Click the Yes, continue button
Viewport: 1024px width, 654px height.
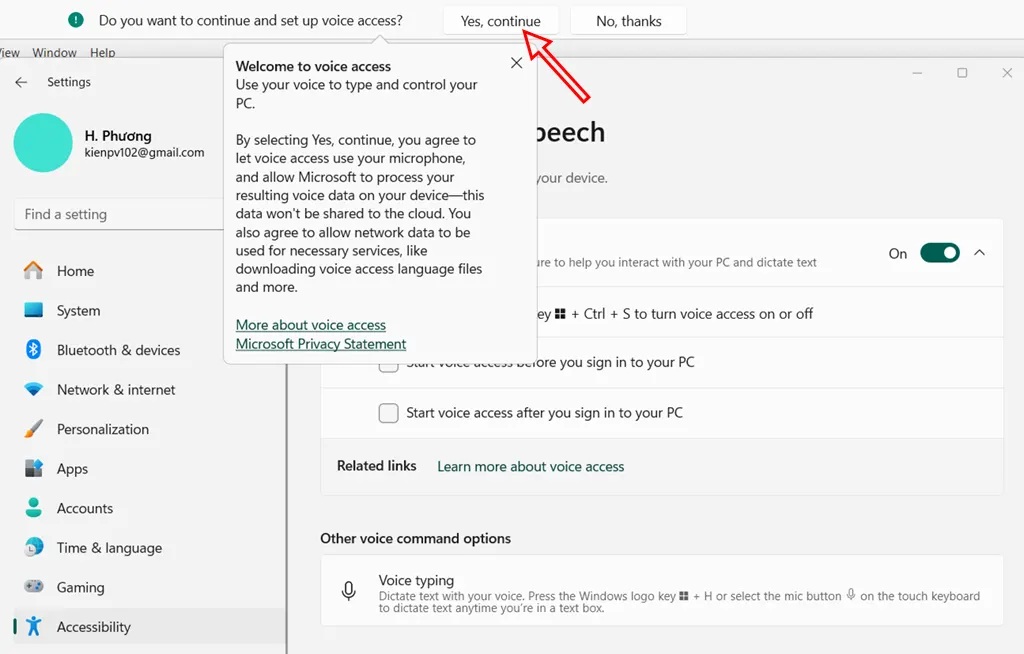[x=500, y=21]
